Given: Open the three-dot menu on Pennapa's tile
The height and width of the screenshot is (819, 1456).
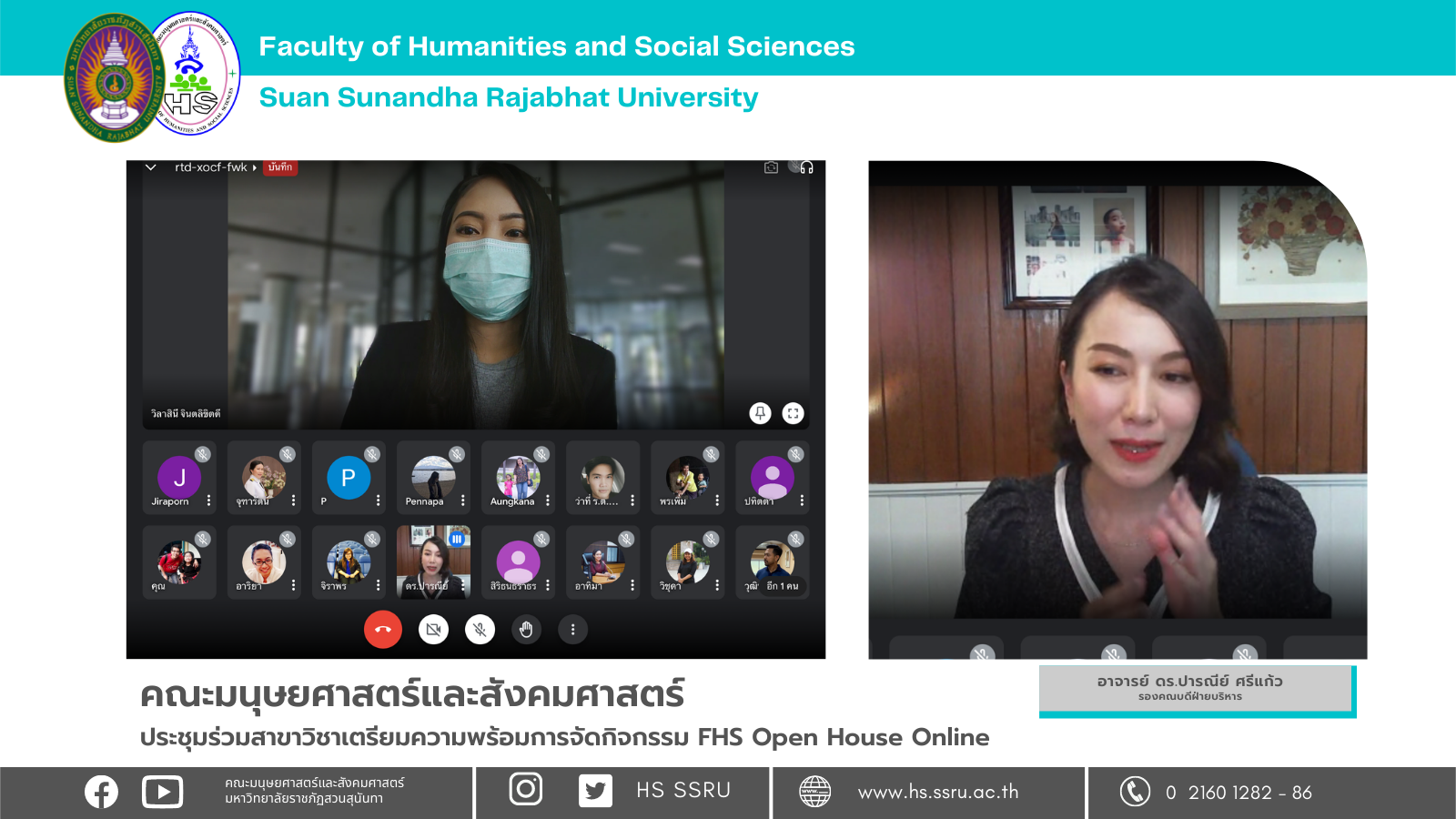Looking at the screenshot, I should click(x=462, y=500).
